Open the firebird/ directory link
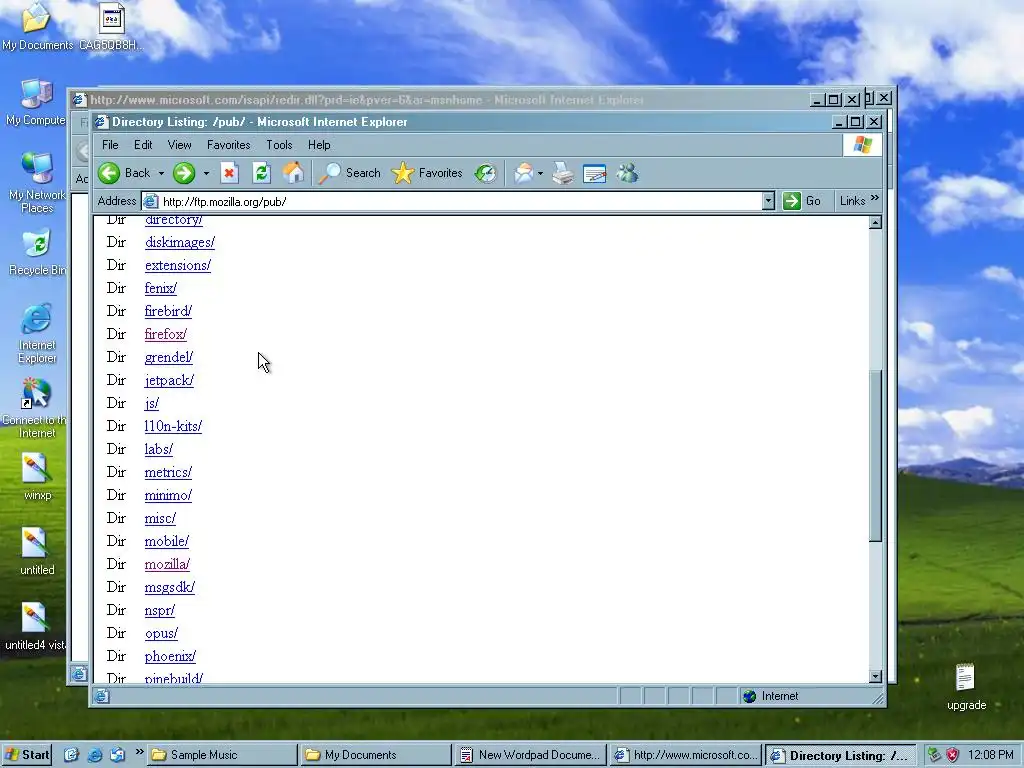Screen dimensions: 1024x768 coord(168,311)
